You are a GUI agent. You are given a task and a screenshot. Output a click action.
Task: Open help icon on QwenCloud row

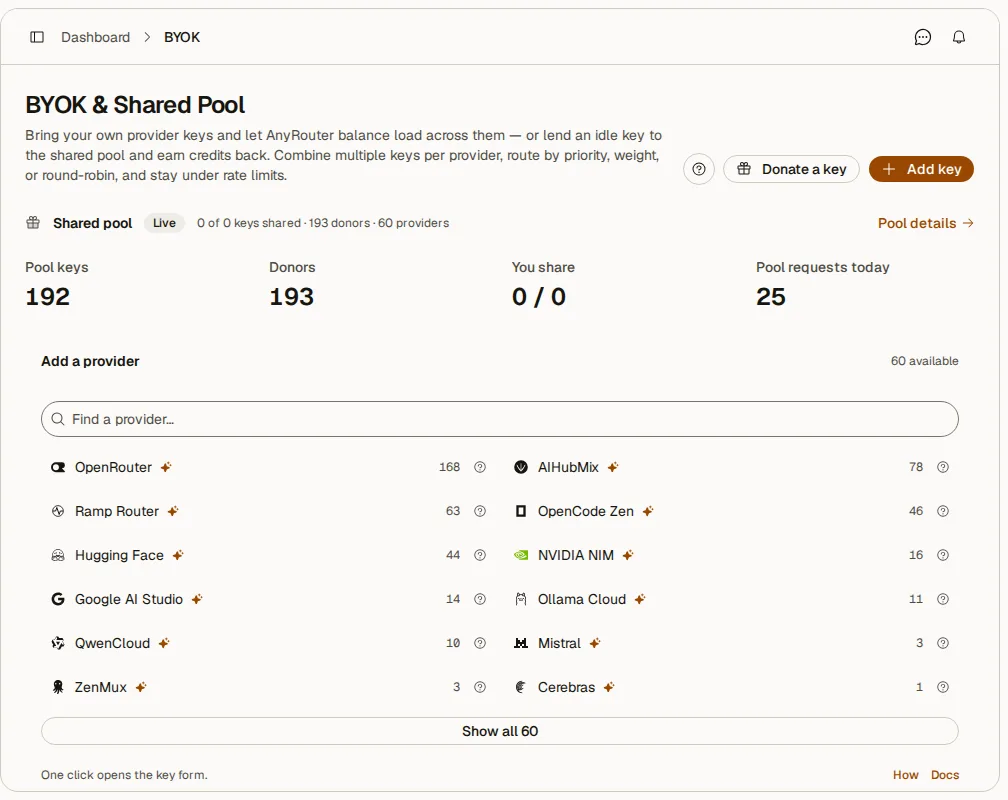tap(480, 643)
